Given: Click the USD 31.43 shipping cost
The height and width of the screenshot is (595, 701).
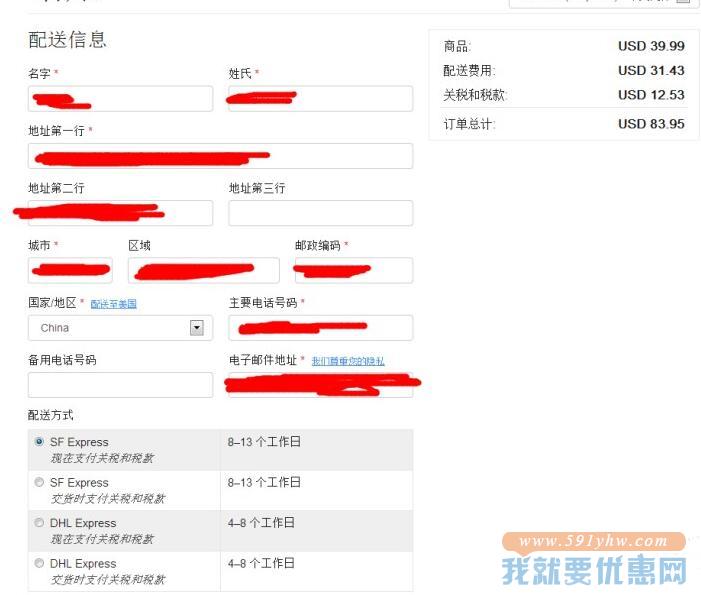Looking at the screenshot, I should click(651, 70).
